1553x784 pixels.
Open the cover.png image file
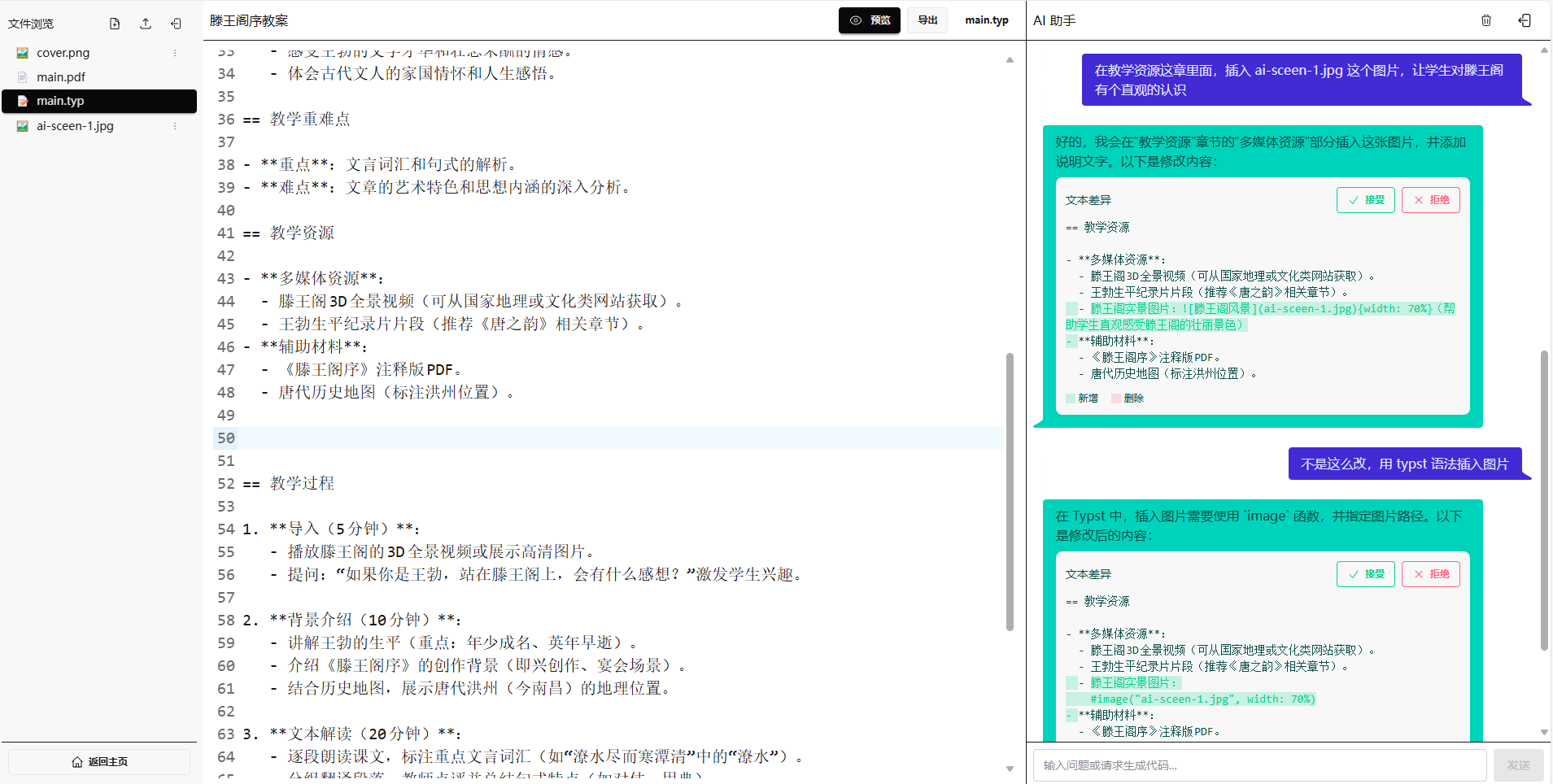(x=63, y=53)
